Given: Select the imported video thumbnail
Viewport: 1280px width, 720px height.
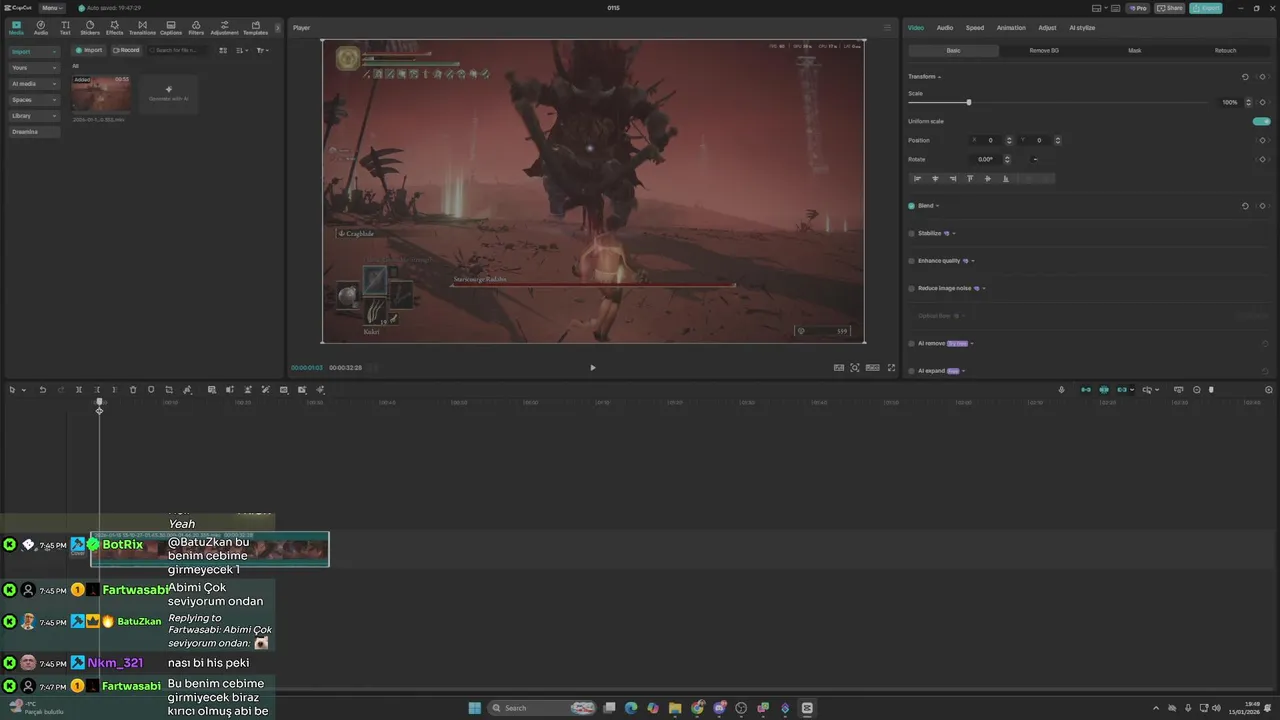Looking at the screenshot, I should [x=101, y=94].
